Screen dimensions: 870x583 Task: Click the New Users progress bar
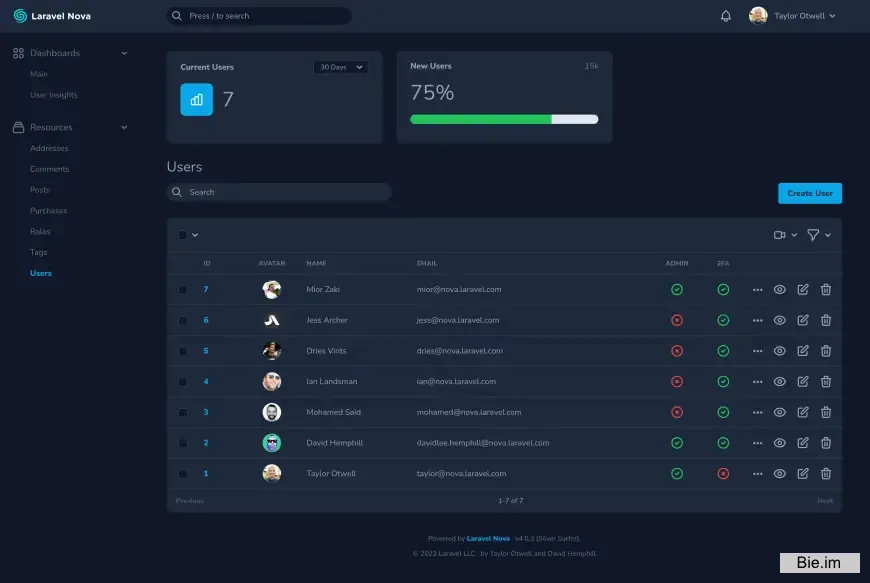[x=504, y=119]
